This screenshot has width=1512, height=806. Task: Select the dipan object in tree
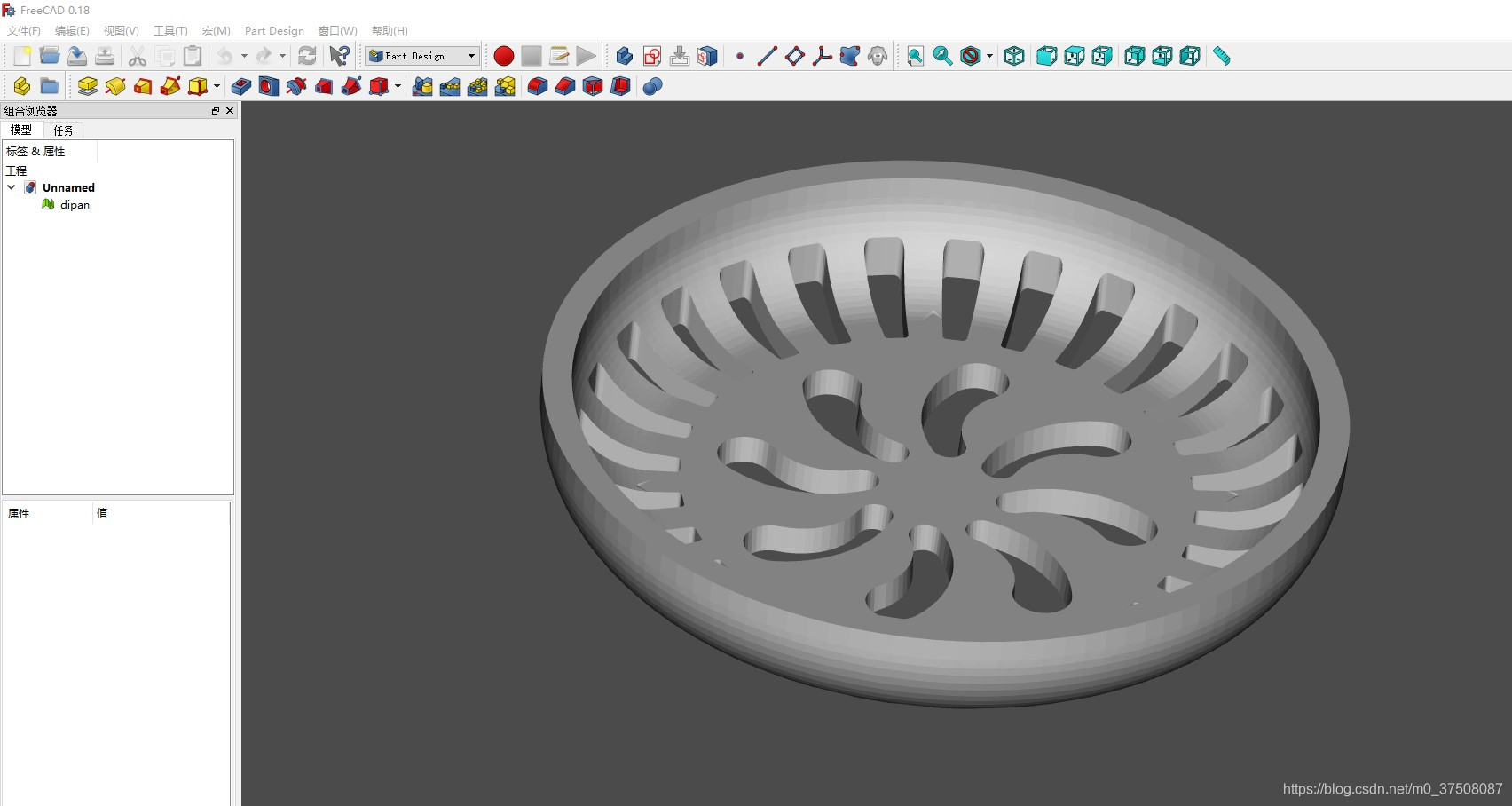[75, 204]
